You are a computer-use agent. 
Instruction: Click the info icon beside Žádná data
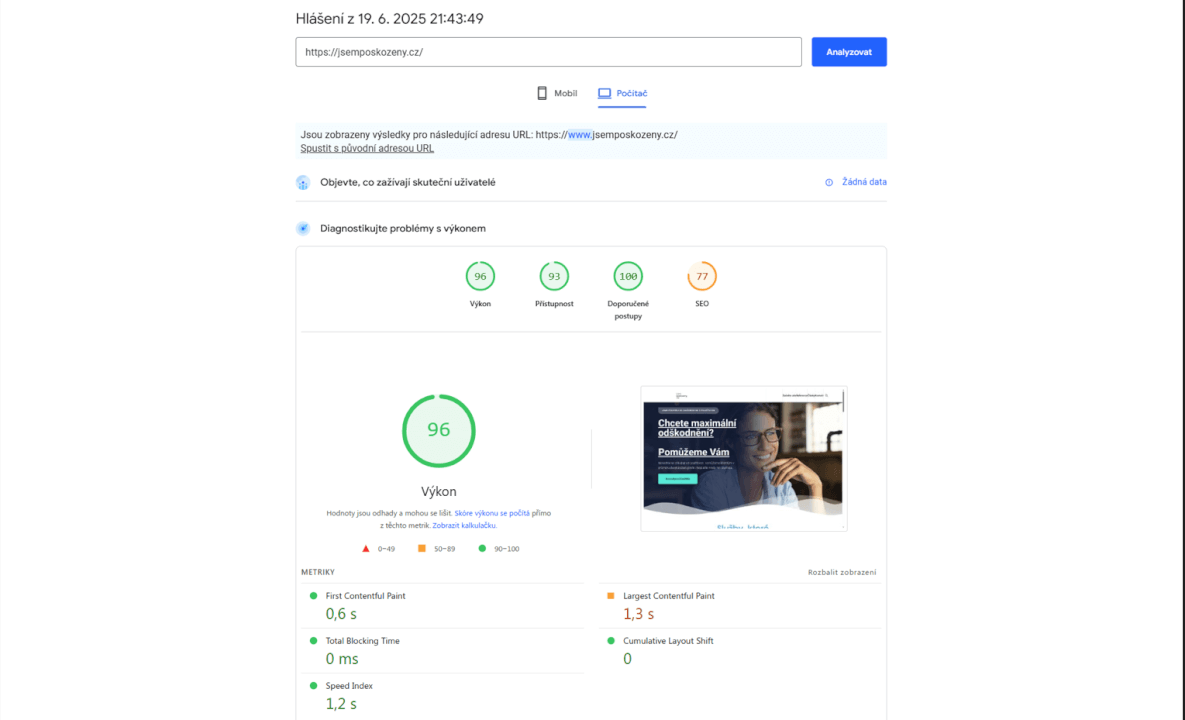tap(829, 182)
